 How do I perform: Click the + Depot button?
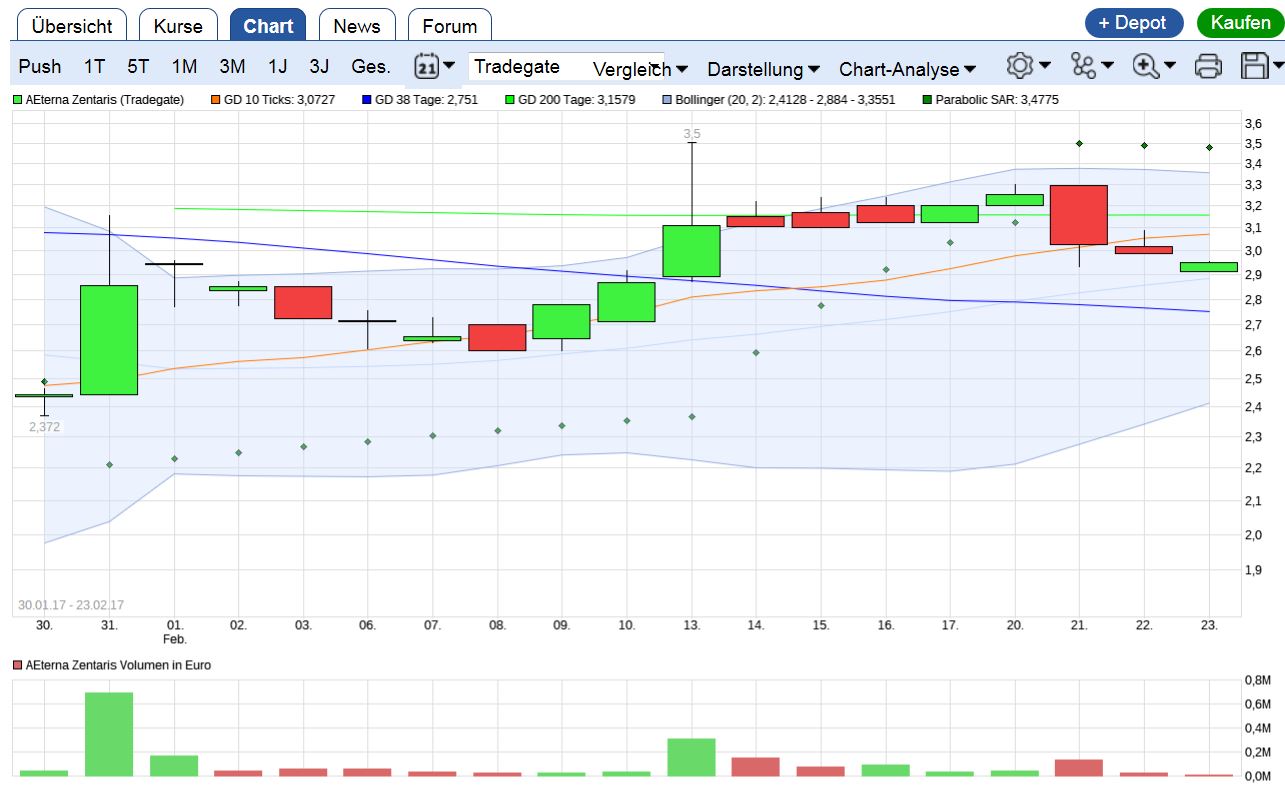pyautogui.click(x=1134, y=23)
